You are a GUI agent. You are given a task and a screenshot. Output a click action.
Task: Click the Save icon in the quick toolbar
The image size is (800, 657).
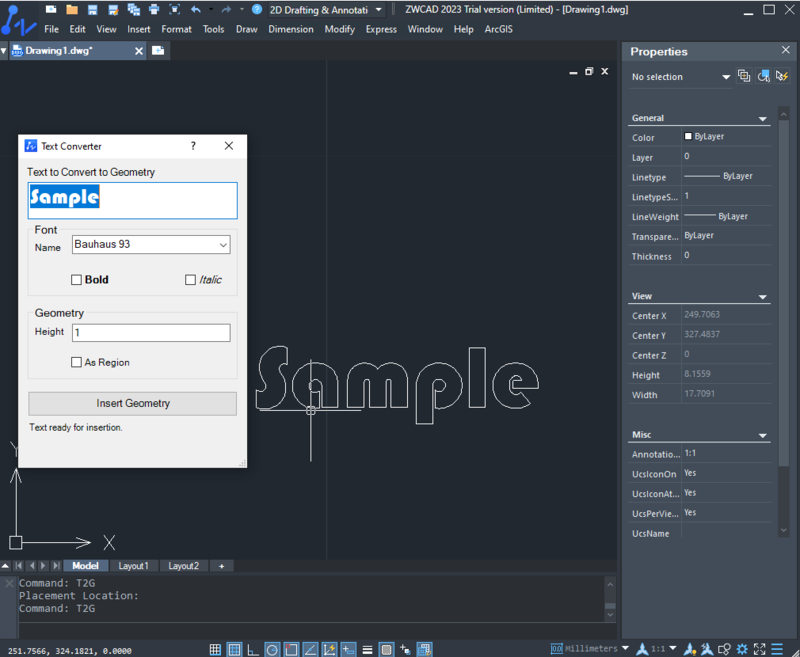point(91,9)
